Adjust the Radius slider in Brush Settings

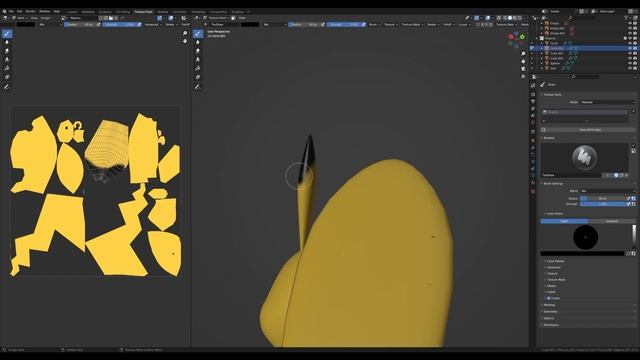pos(603,198)
